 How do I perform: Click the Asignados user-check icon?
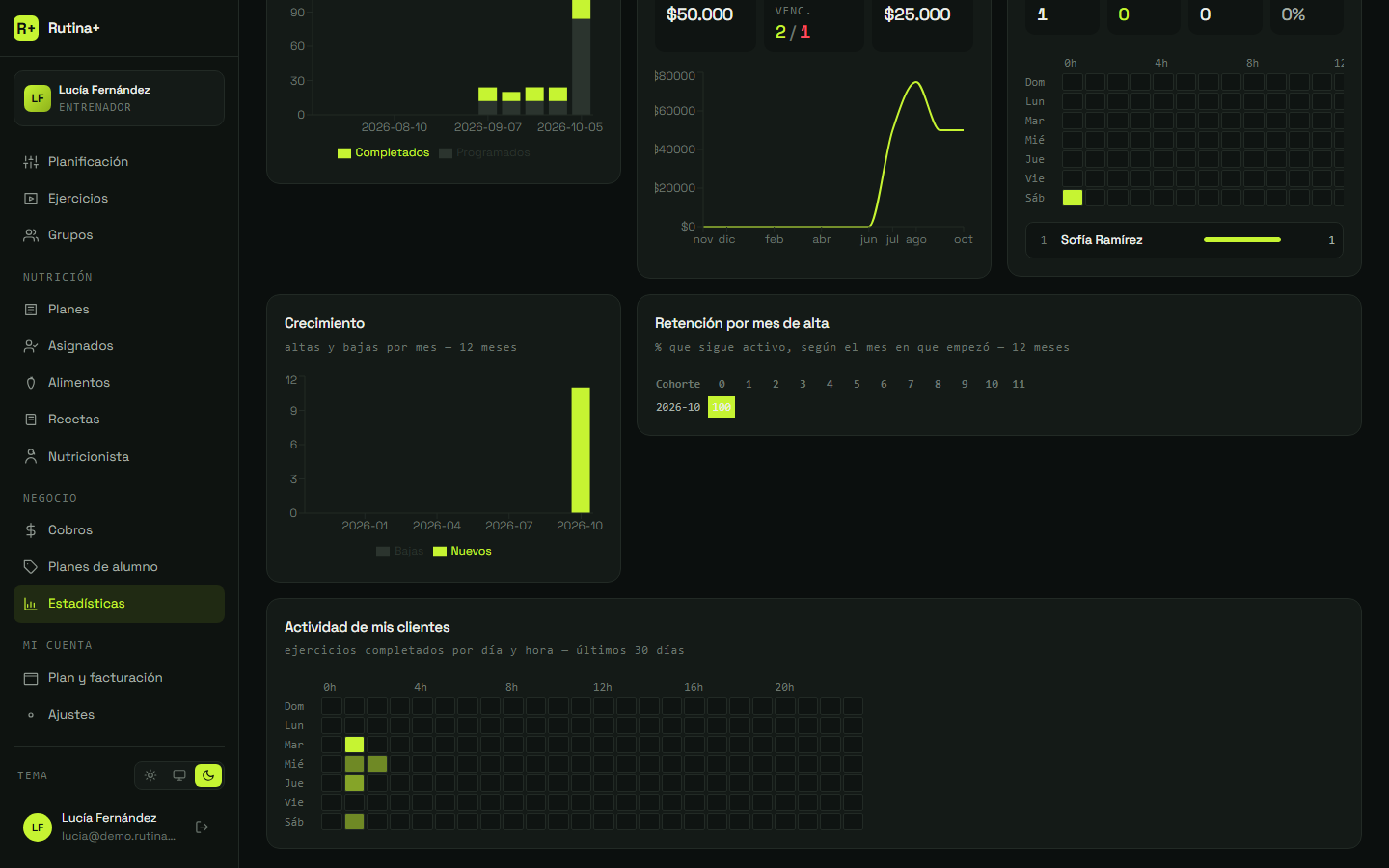tap(31, 346)
